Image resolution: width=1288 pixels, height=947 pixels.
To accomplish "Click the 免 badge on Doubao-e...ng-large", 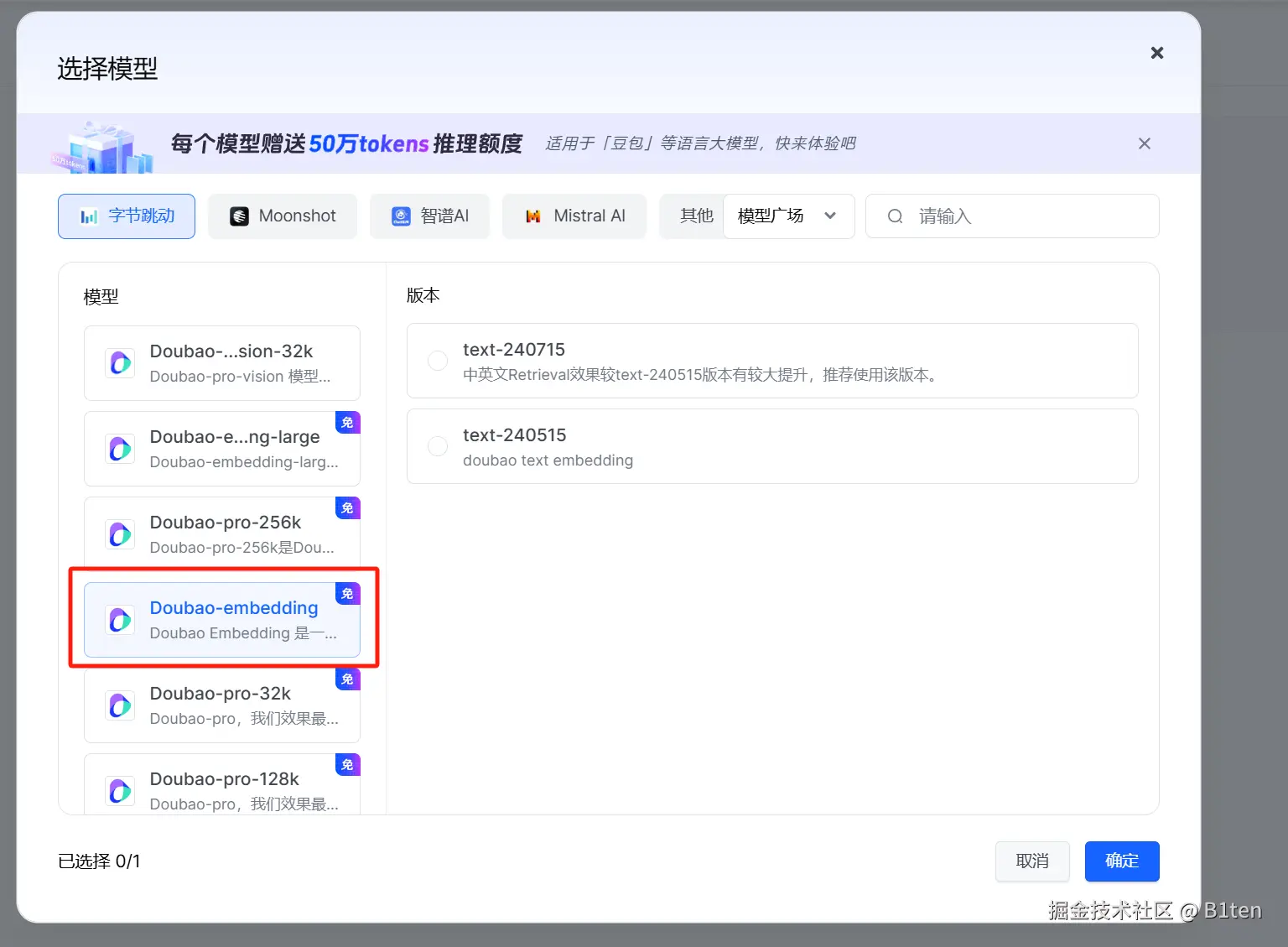I will pyautogui.click(x=348, y=423).
